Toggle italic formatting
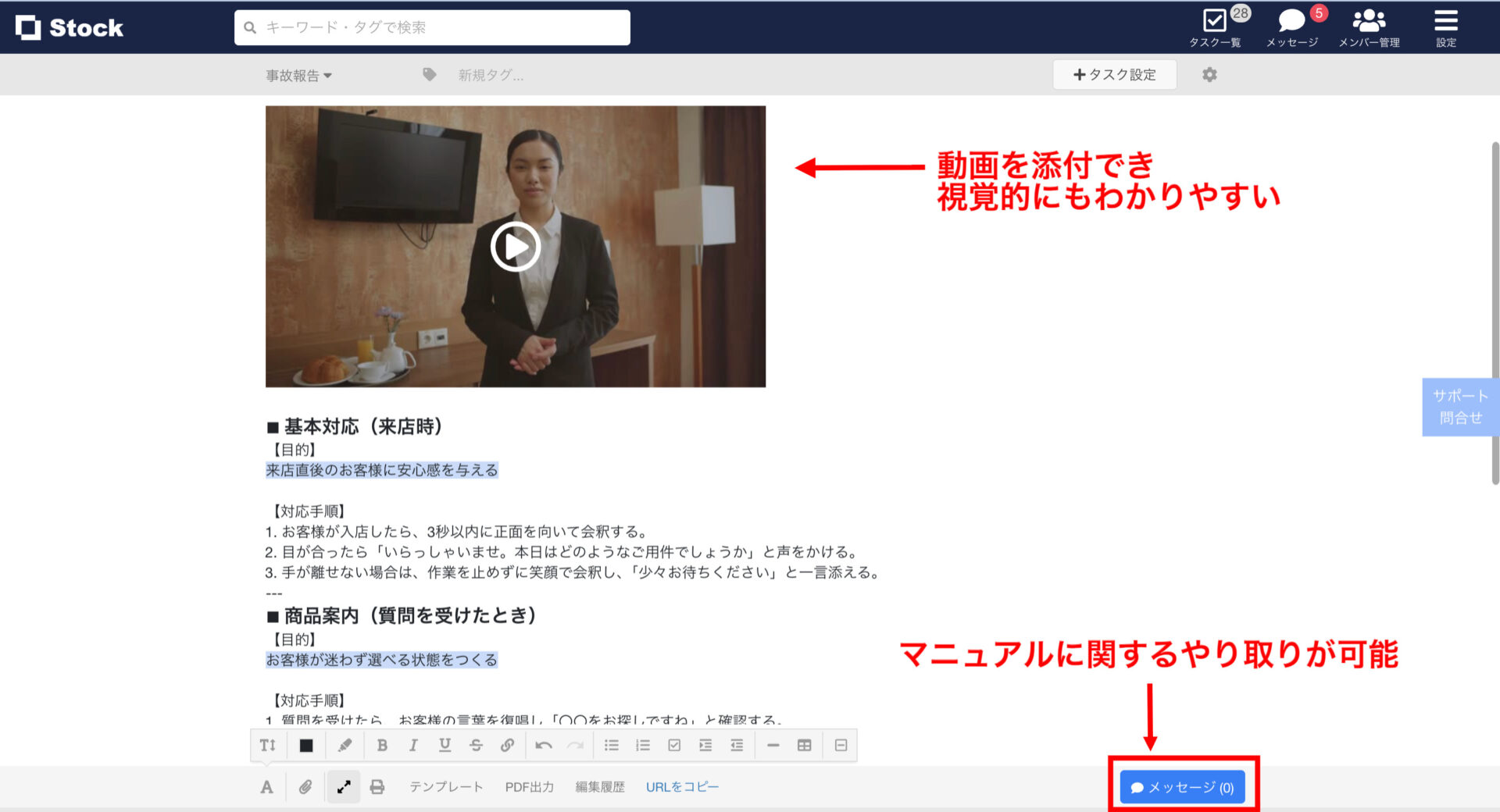This screenshot has width=1500, height=812. (x=413, y=745)
